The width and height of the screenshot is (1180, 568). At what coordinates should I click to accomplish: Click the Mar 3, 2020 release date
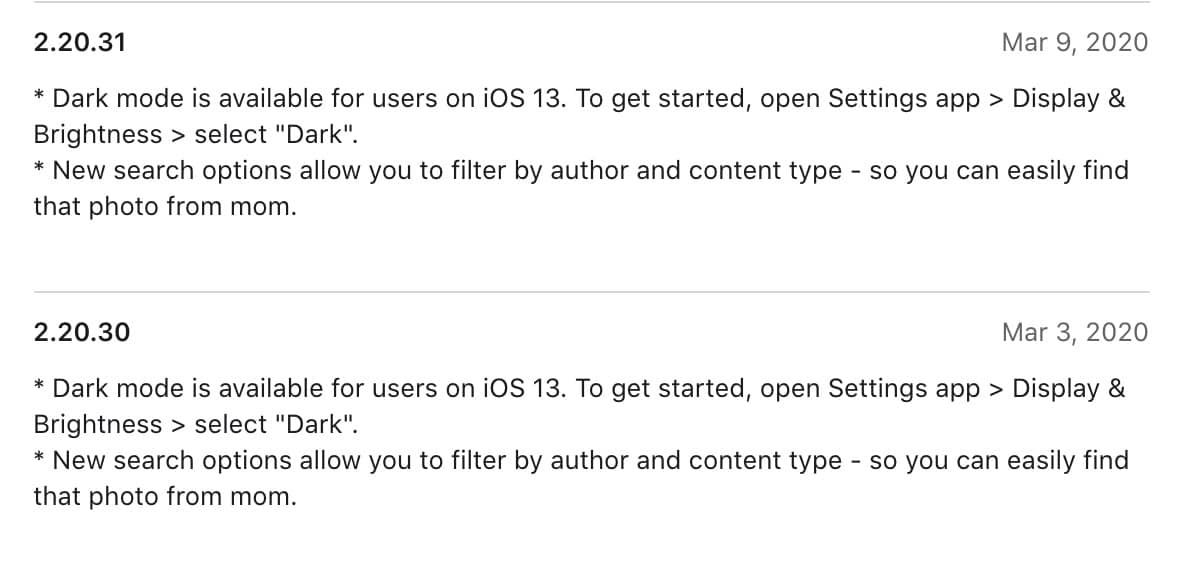point(1075,333)
